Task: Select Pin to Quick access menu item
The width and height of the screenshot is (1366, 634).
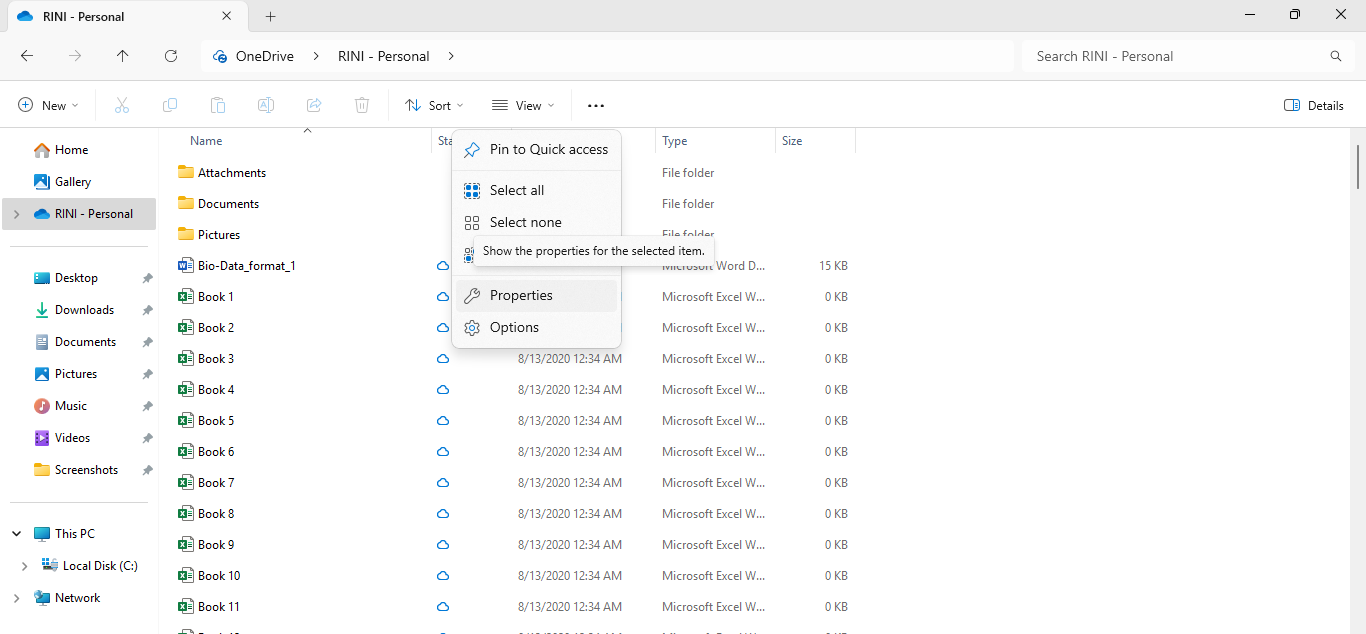Action: tap(548, 149)
